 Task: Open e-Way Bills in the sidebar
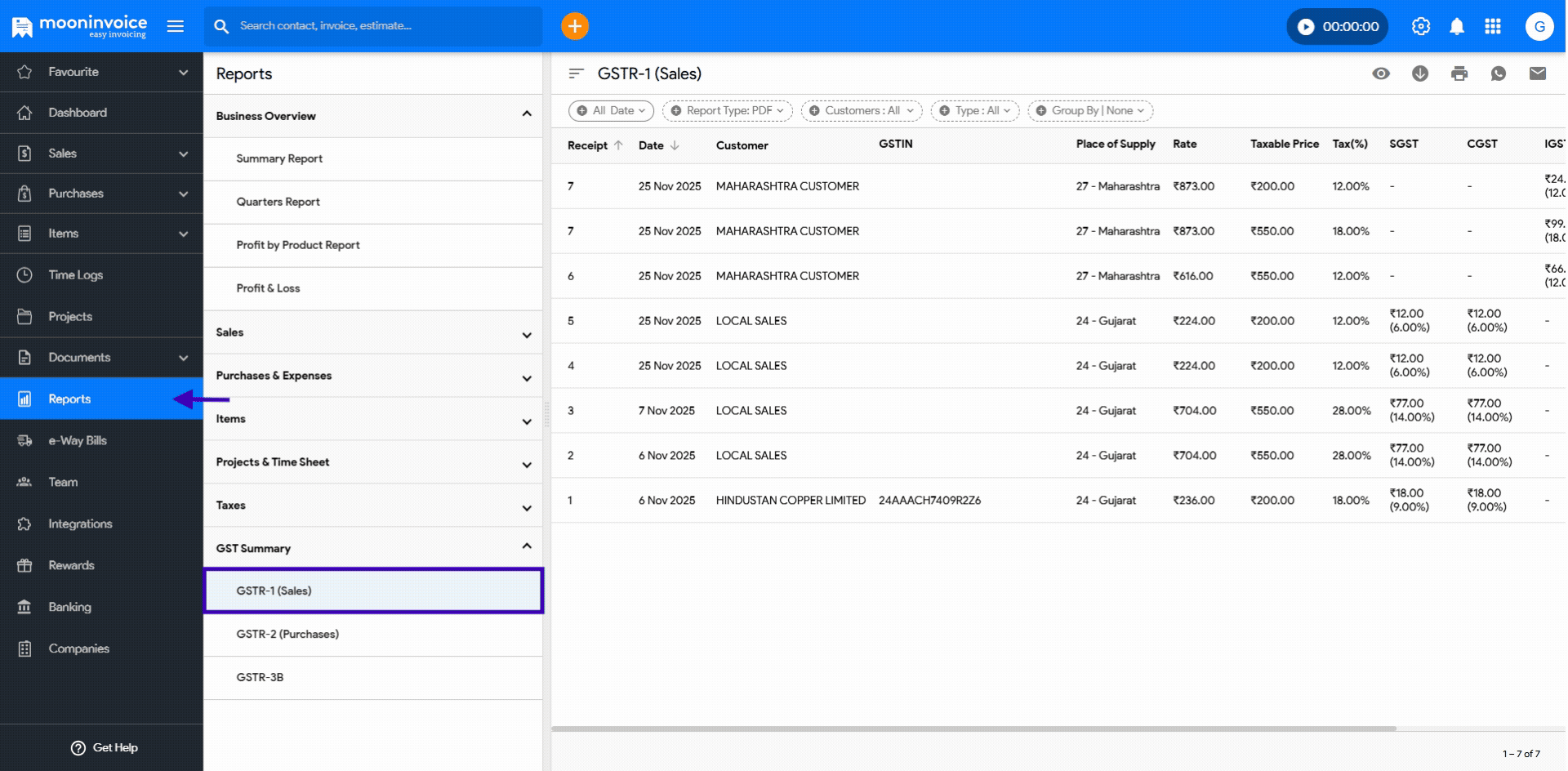point(101,440)
